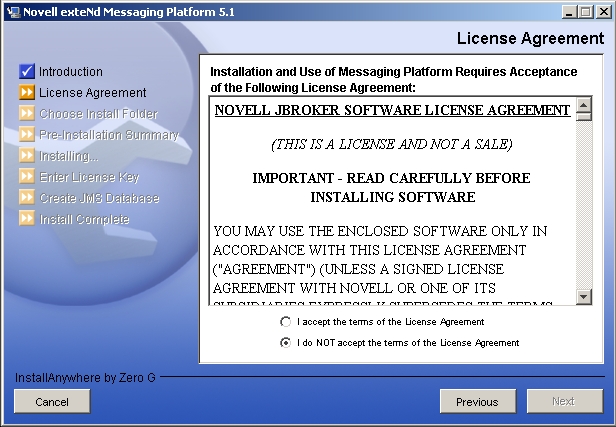616x427 pixels.
Task: Click the Pre-Installation Summary label
Action: 109,135
